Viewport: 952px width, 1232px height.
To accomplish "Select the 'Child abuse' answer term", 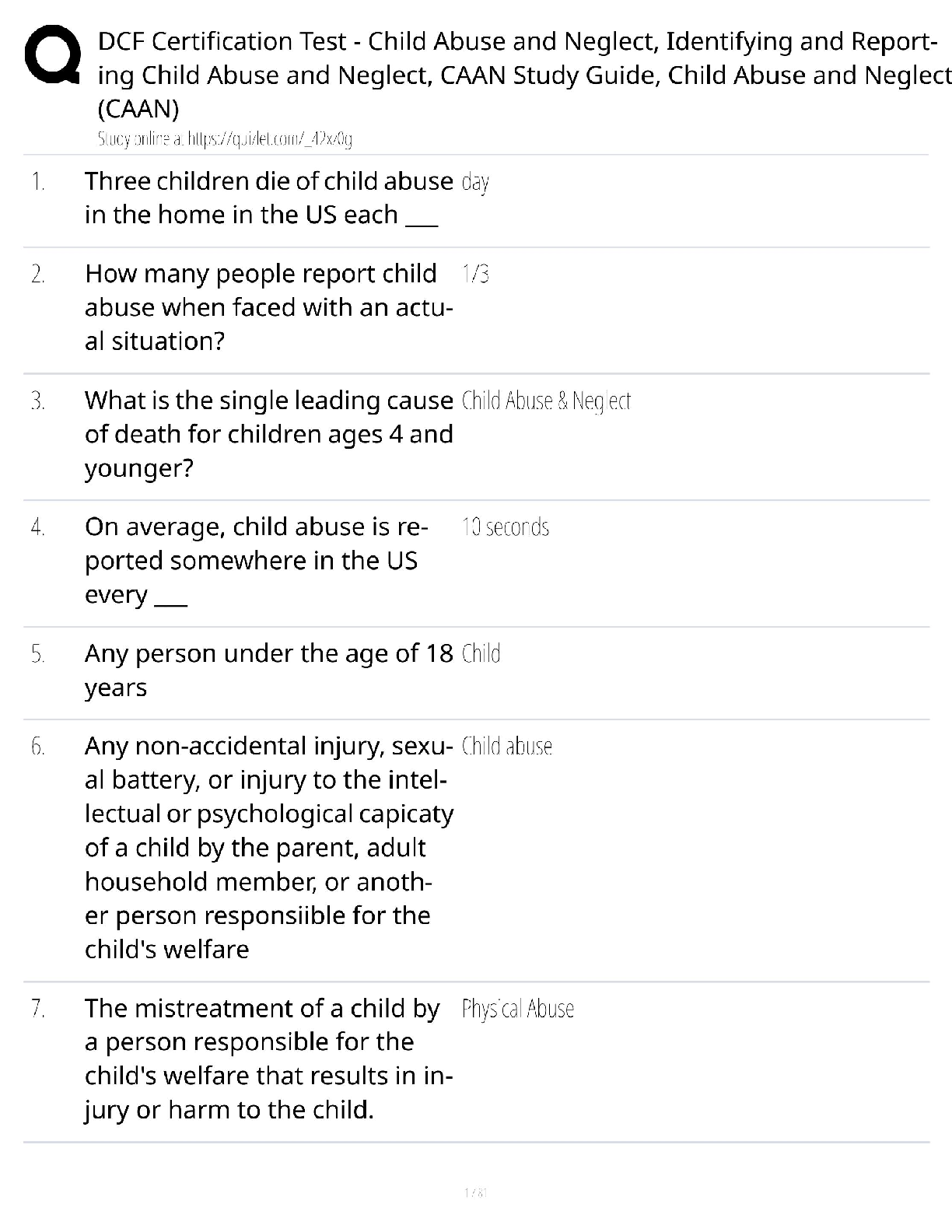I will point(507,747).
